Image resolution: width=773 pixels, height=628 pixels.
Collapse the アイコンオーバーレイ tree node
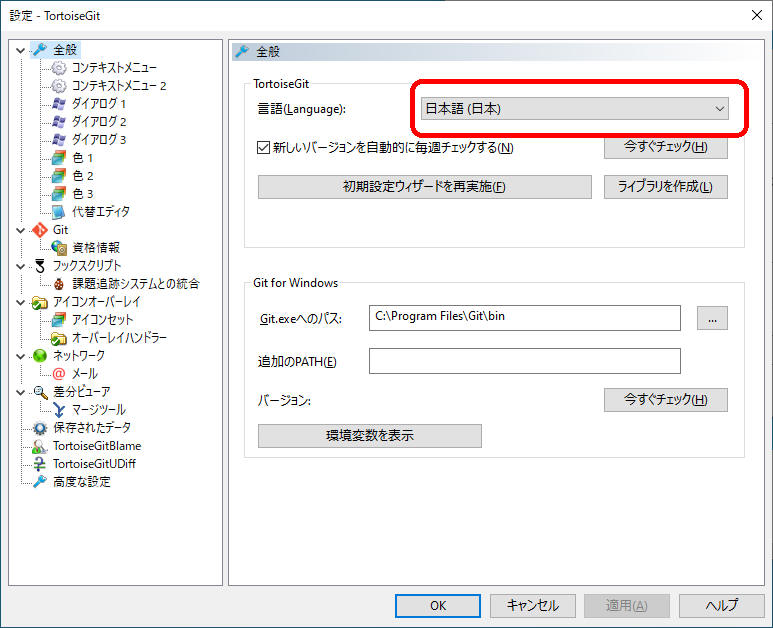[20, 302]
